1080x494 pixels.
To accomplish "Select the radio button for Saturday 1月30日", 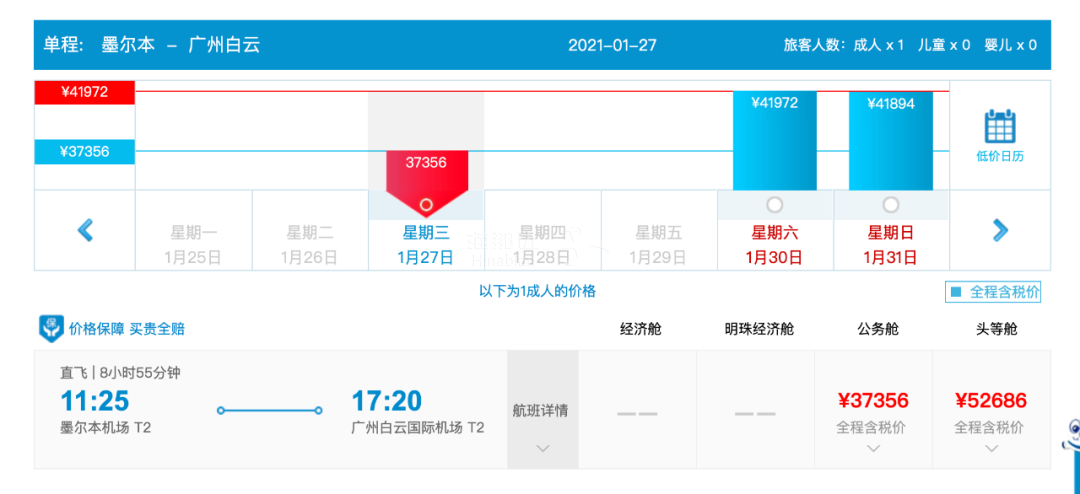I will (774, 205).
